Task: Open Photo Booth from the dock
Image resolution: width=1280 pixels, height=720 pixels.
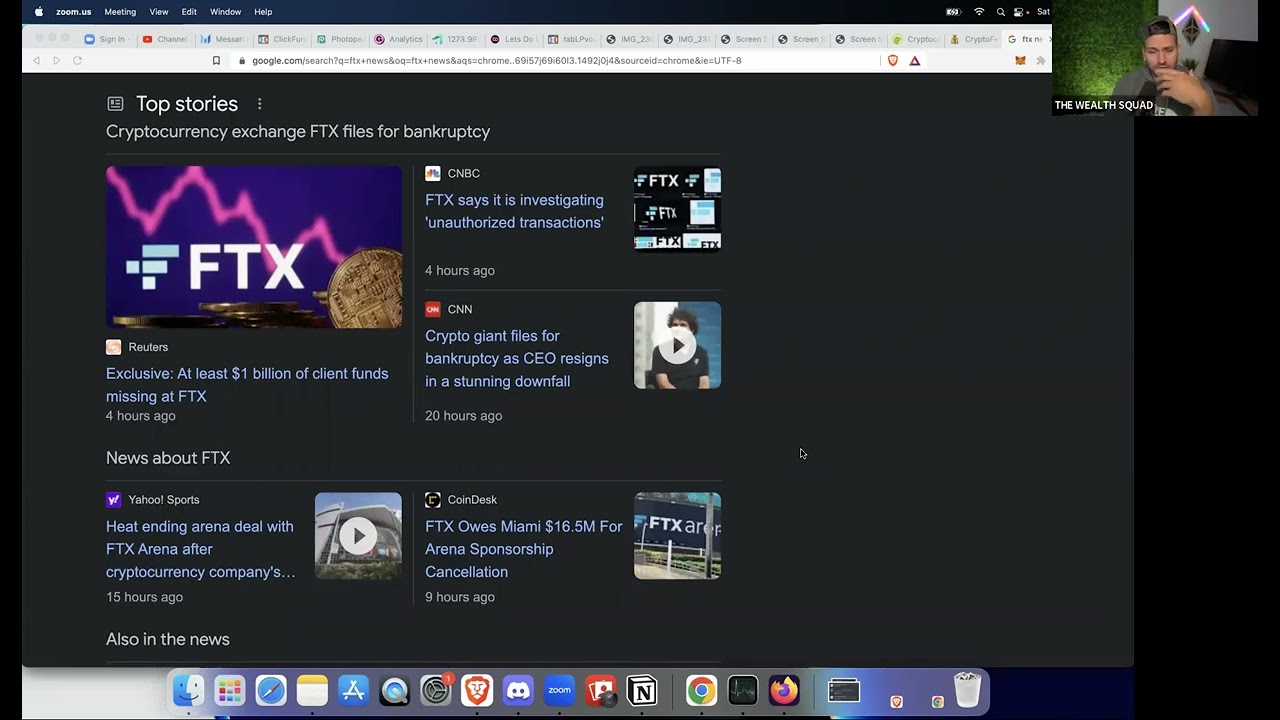Action: (600, 691)
